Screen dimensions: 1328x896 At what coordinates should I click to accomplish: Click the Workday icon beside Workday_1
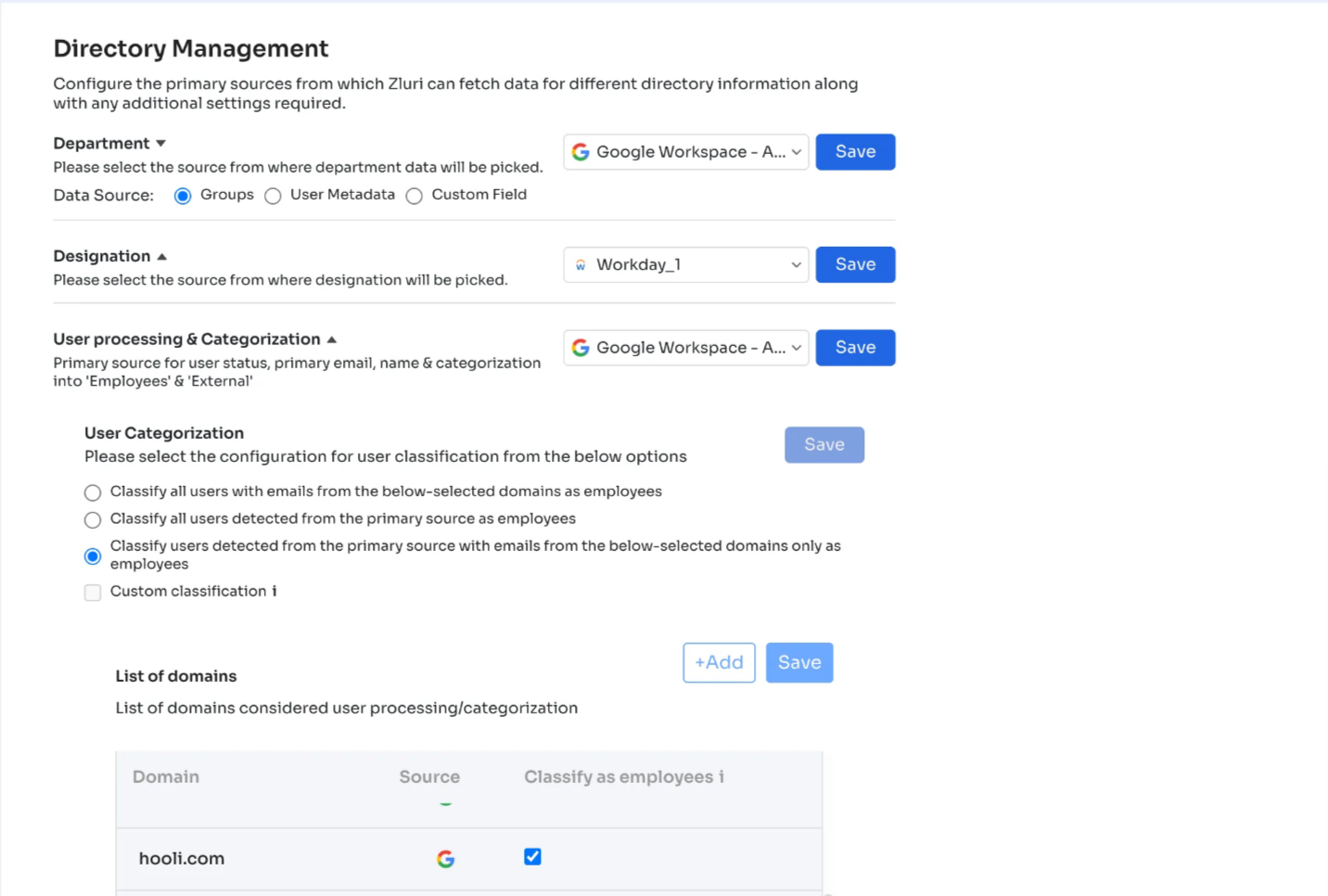tap(581, 264)
